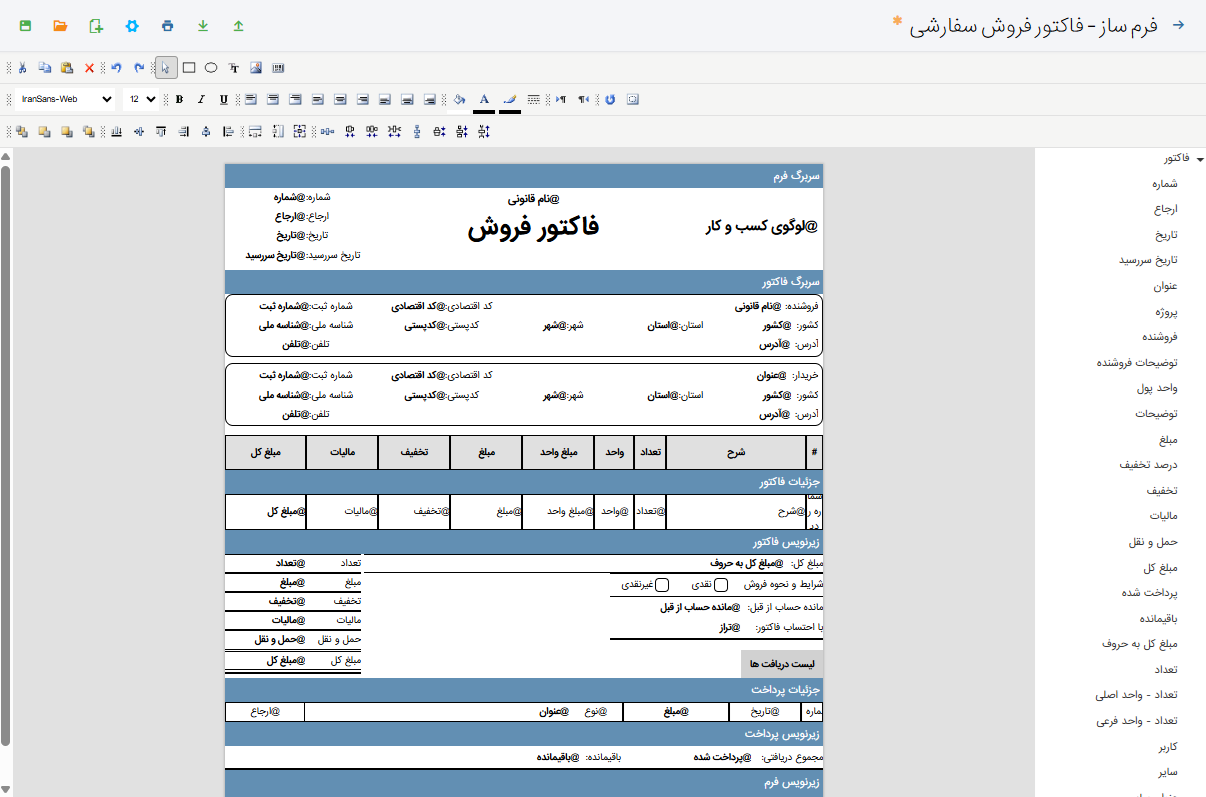1206x797 pixels.
Task: Set left-to-right text direction
Action: point(561,99)
